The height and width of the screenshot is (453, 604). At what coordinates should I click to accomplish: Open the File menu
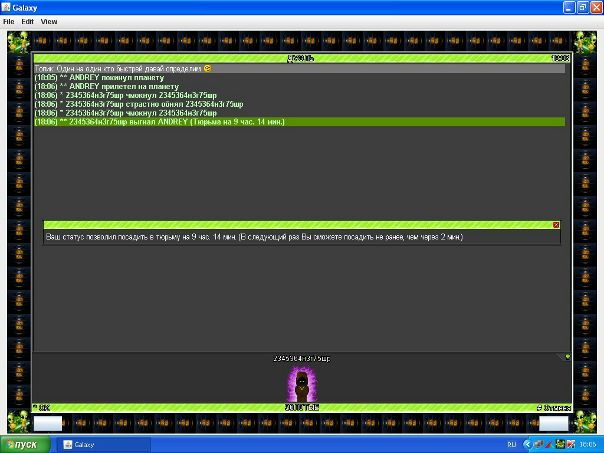(x=8, y=21)
